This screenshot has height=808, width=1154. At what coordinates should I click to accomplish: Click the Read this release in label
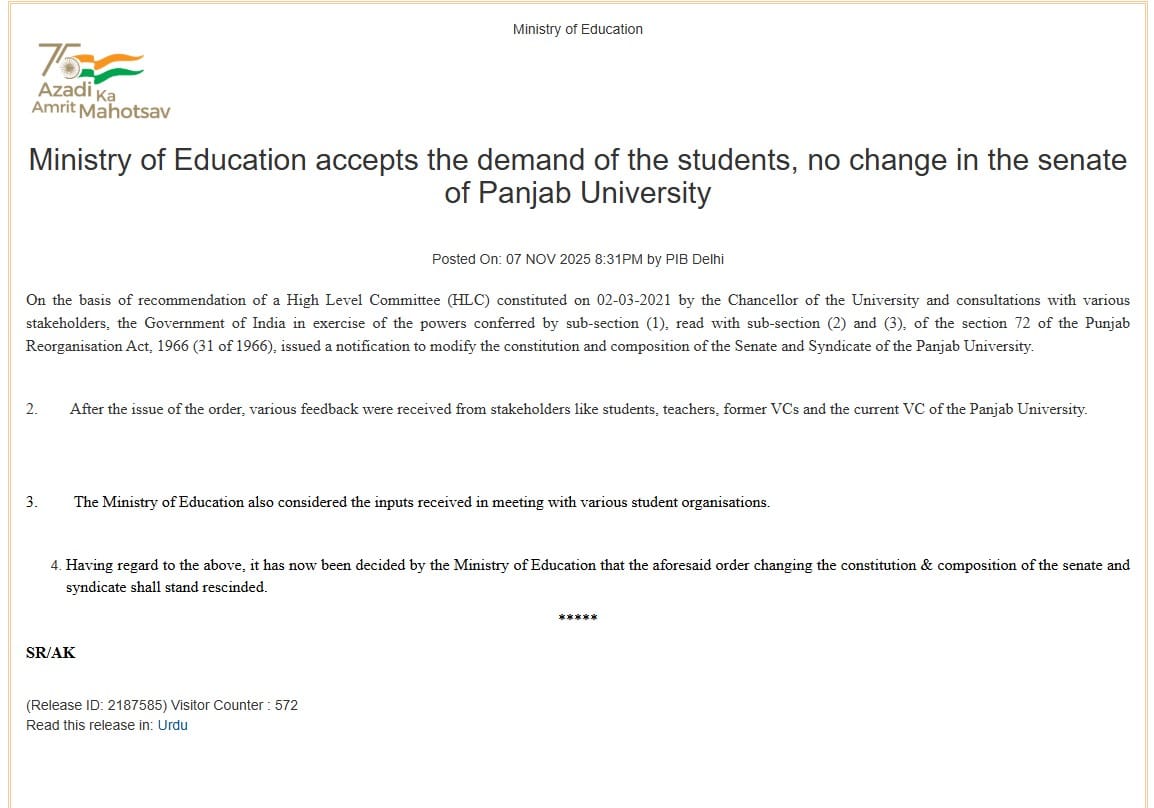coord(89,725)
